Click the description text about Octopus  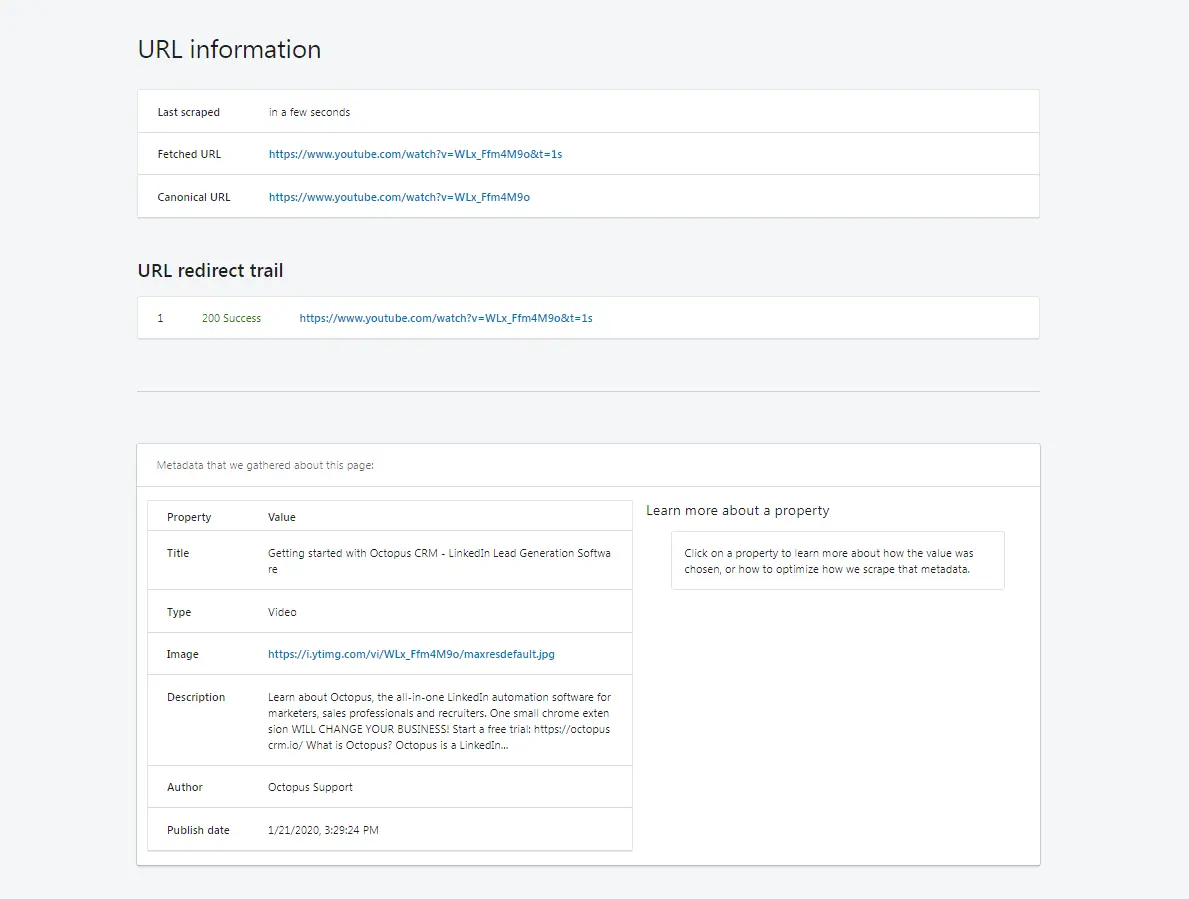coord(439,721)
